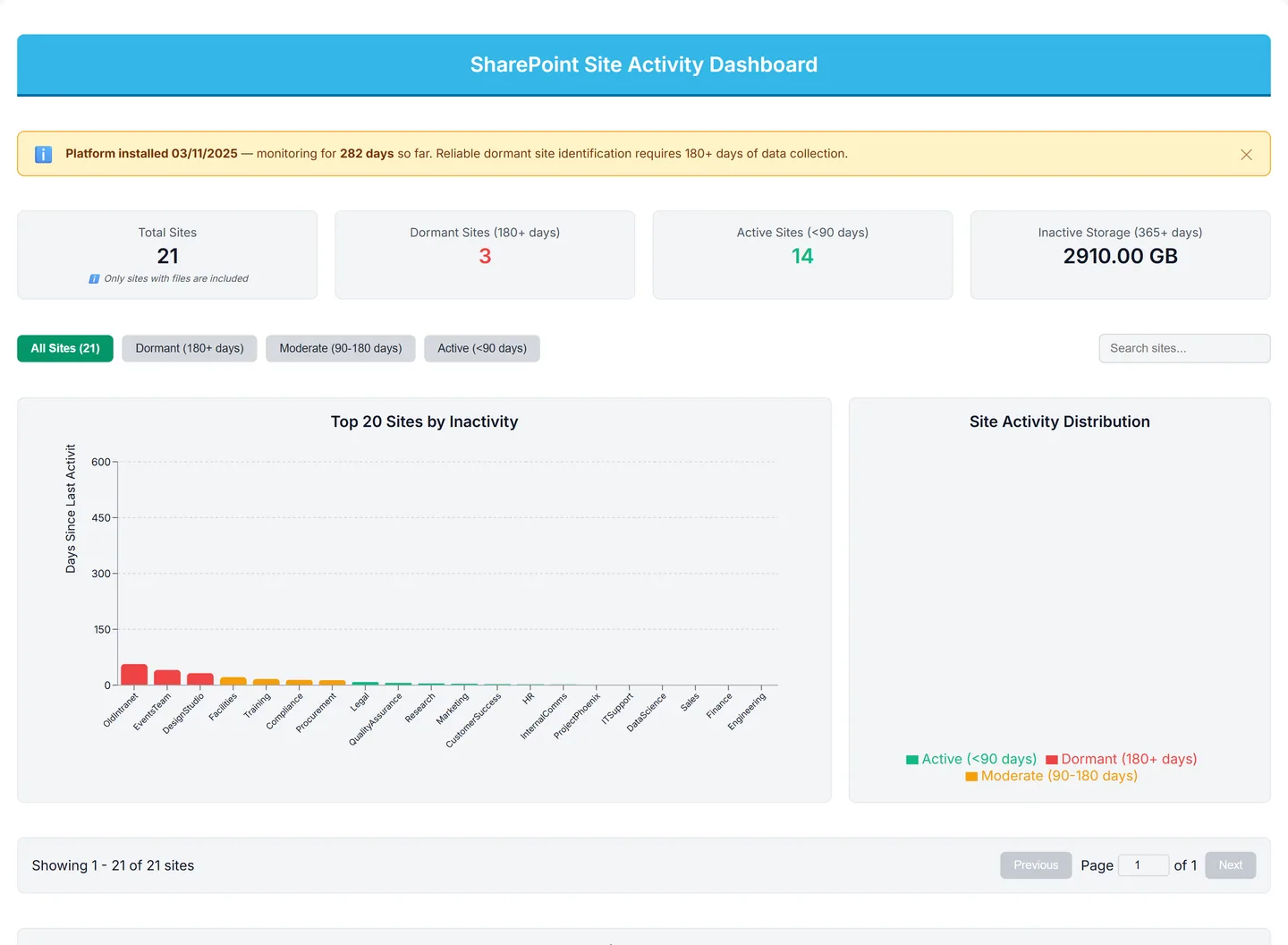Show Moderate (90-180 days) sites
This screenshot has height=945, width=1288.
pyautogui.click(x=341, y=348)
